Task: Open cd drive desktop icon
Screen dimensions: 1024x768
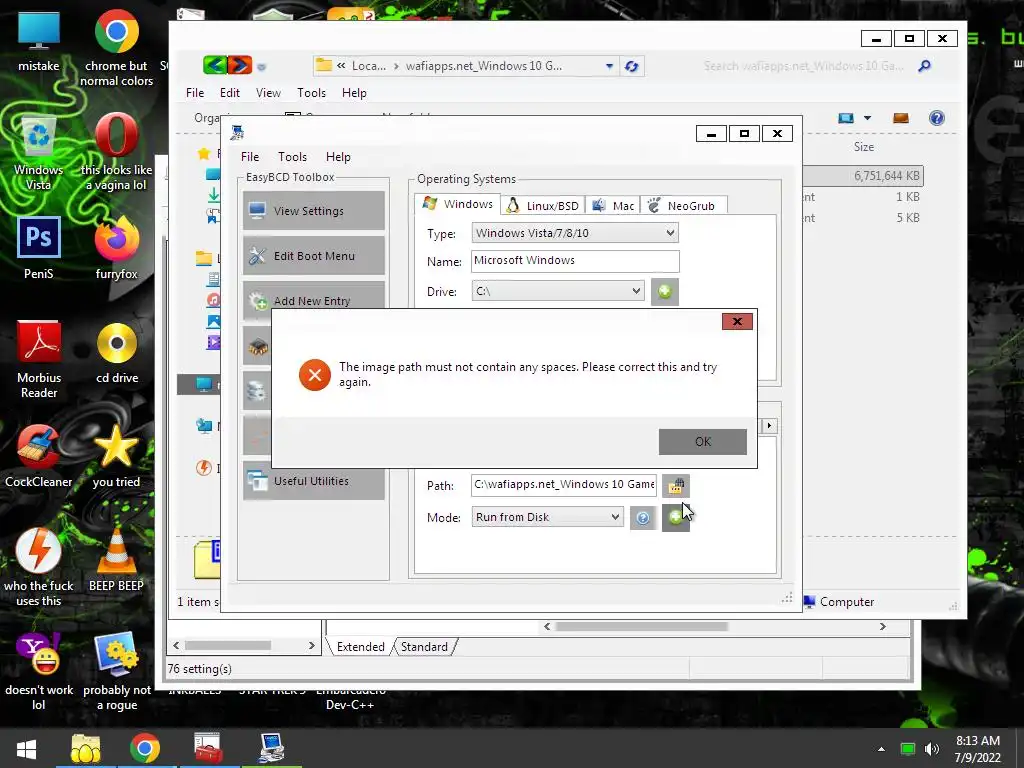Action: (x=117, y=353)
